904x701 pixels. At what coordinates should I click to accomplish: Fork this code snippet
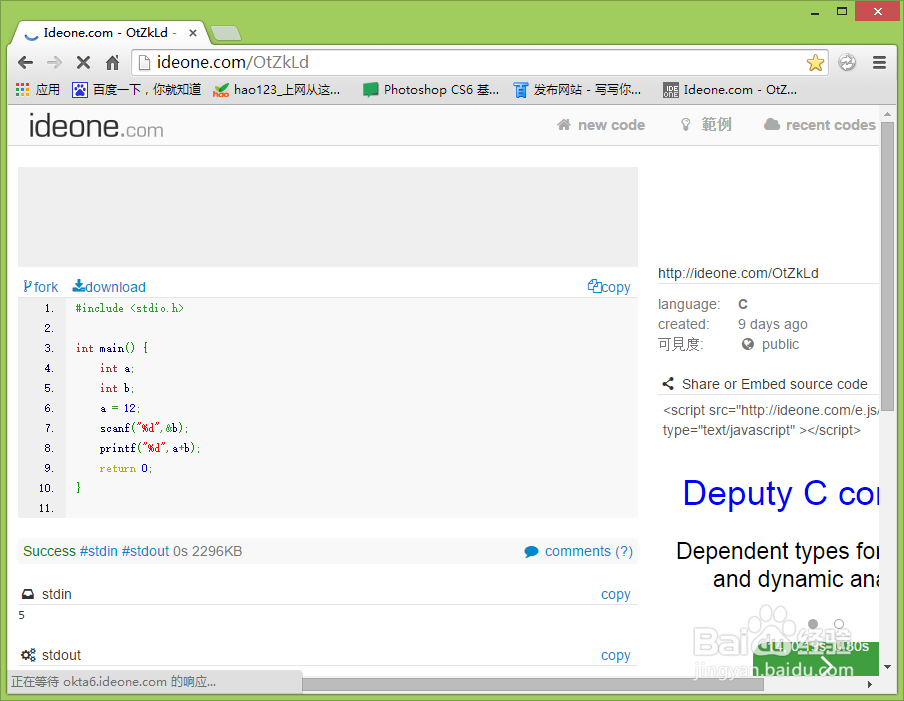(40, 287)
